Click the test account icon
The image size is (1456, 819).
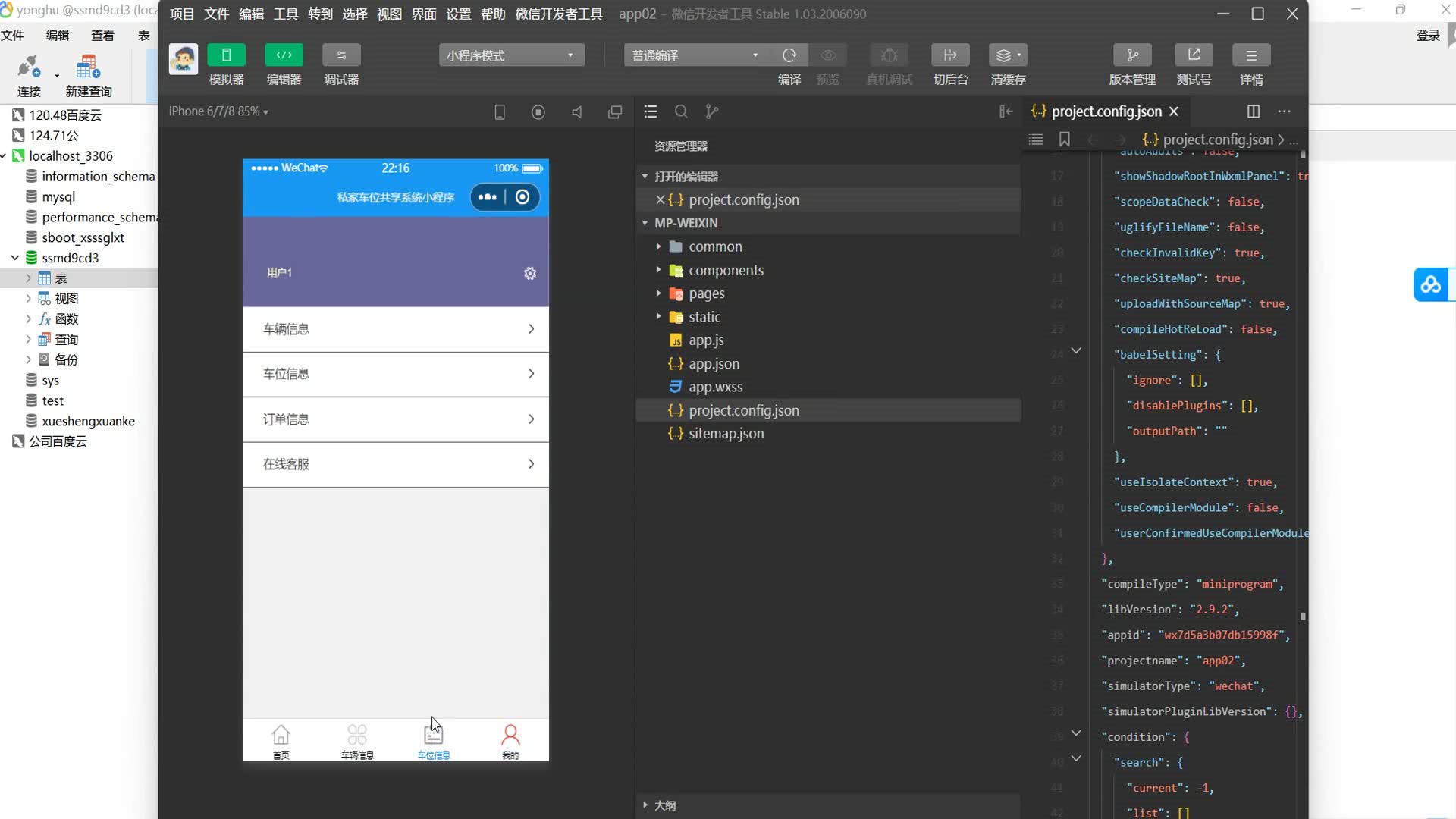(x=1193, y=55)
